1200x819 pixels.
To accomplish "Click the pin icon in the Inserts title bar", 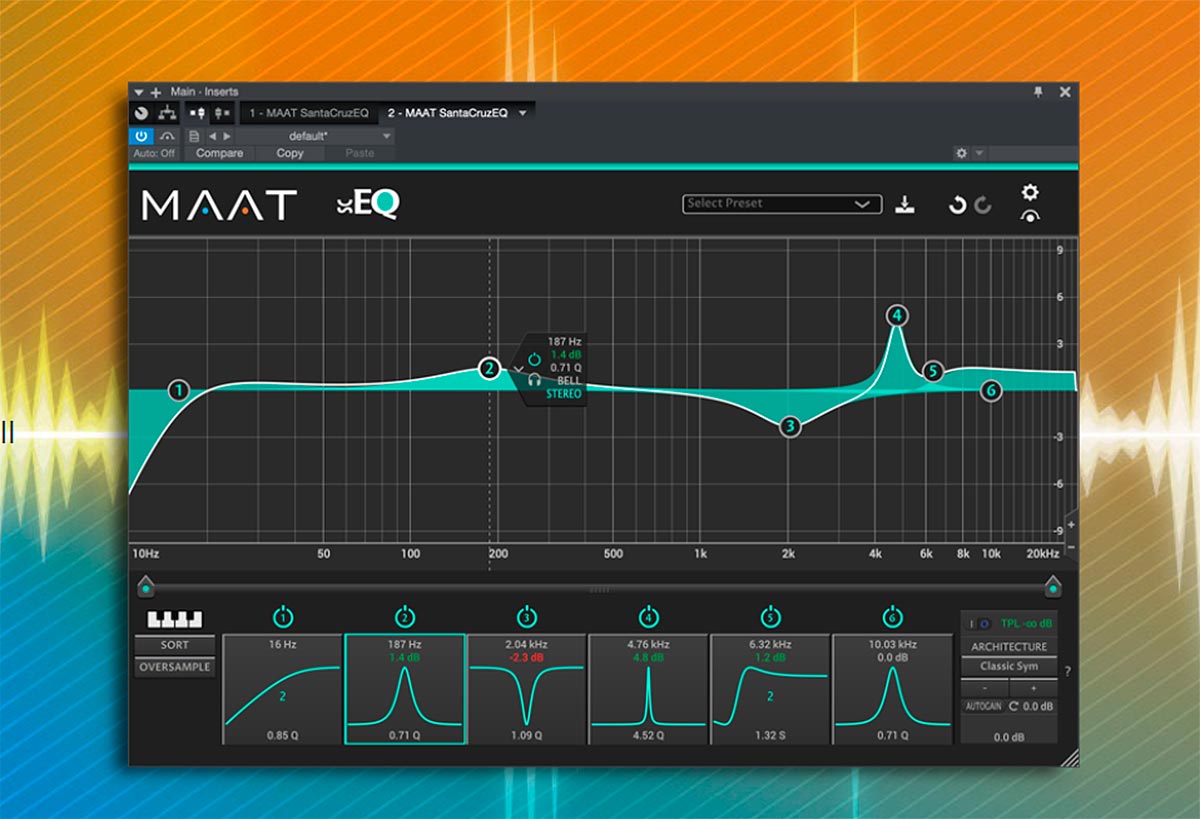I will (1039, 92).
